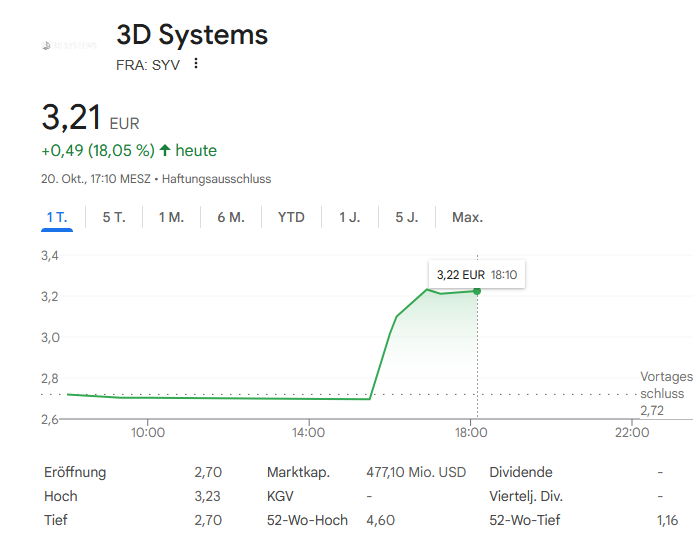Show the Max. time range chart
Viewport: 695px width, 545px height.
click(x=467, y=217)
